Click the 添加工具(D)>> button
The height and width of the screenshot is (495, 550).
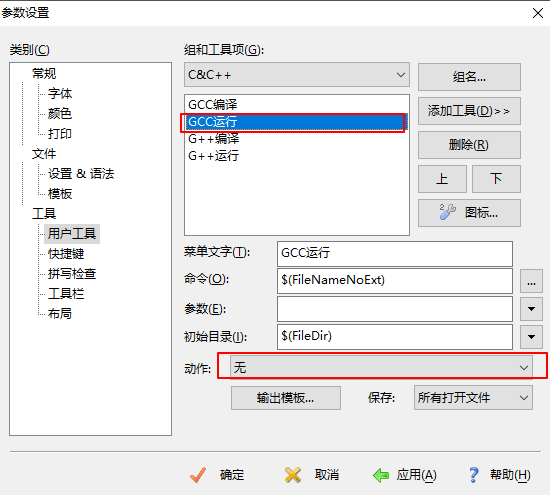[x=469, y=111]
